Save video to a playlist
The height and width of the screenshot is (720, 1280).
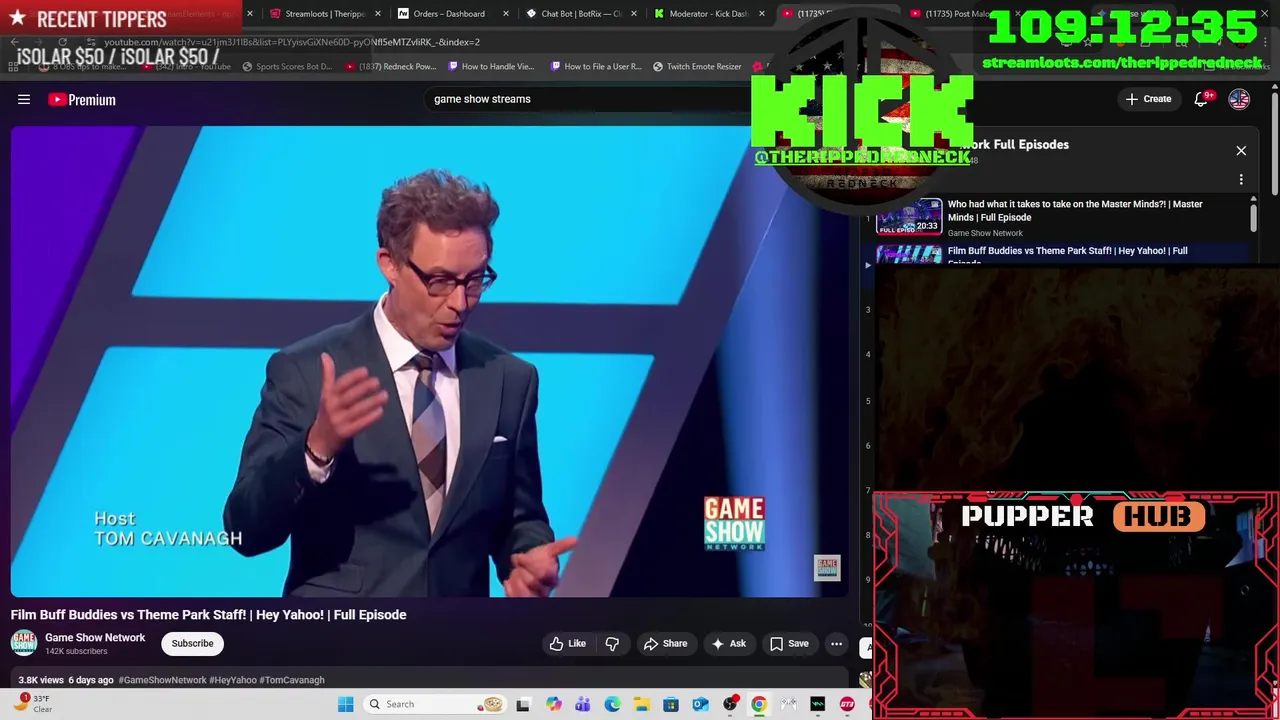(x=789, y=644)
